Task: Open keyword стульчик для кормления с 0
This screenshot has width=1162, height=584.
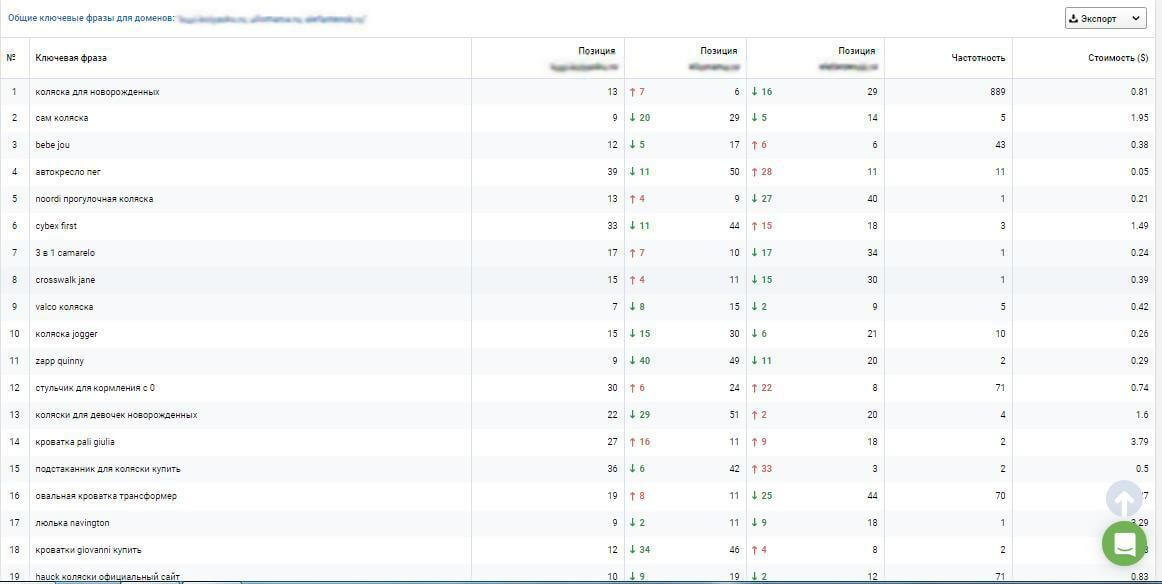Action: click(95, 388)
